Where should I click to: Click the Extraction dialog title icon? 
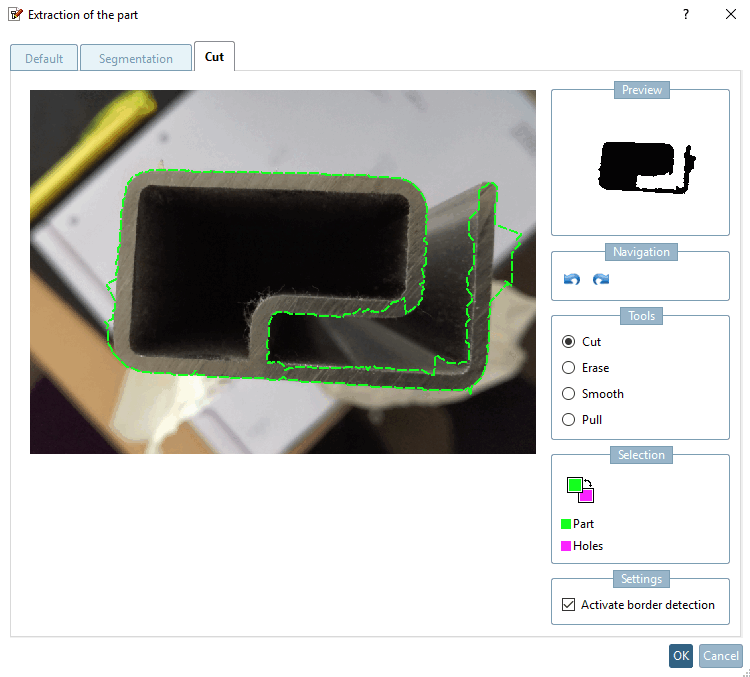(15, 14)
